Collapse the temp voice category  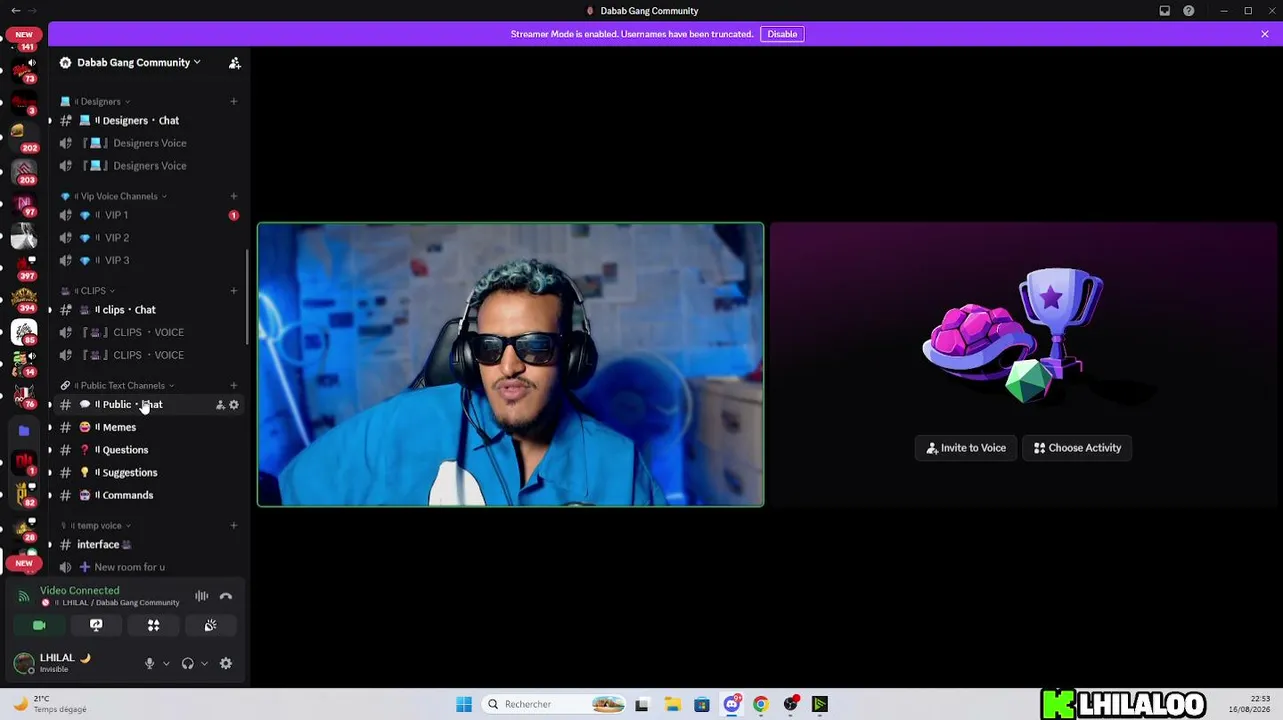point(98,525)
